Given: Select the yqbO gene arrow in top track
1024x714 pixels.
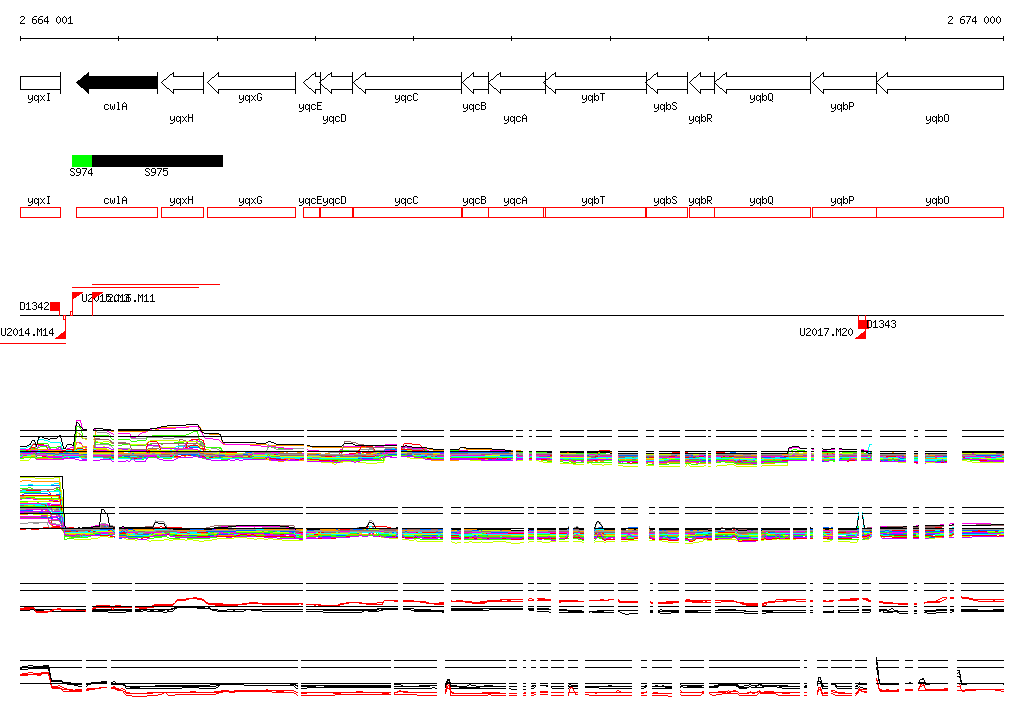Looking at the screenshot, I should [940, 83].
